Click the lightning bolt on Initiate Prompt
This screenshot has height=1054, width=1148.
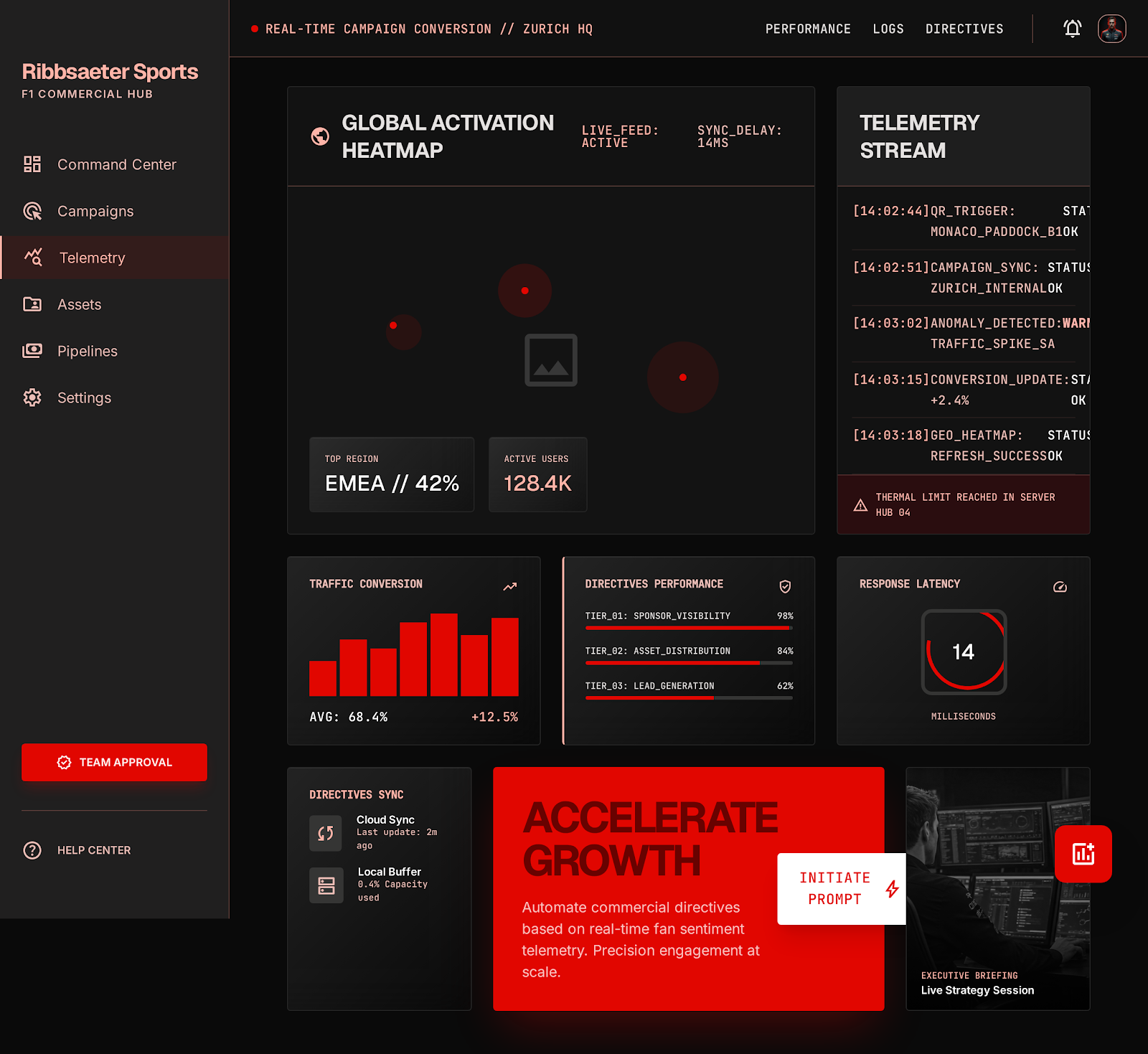coord(892,889)
